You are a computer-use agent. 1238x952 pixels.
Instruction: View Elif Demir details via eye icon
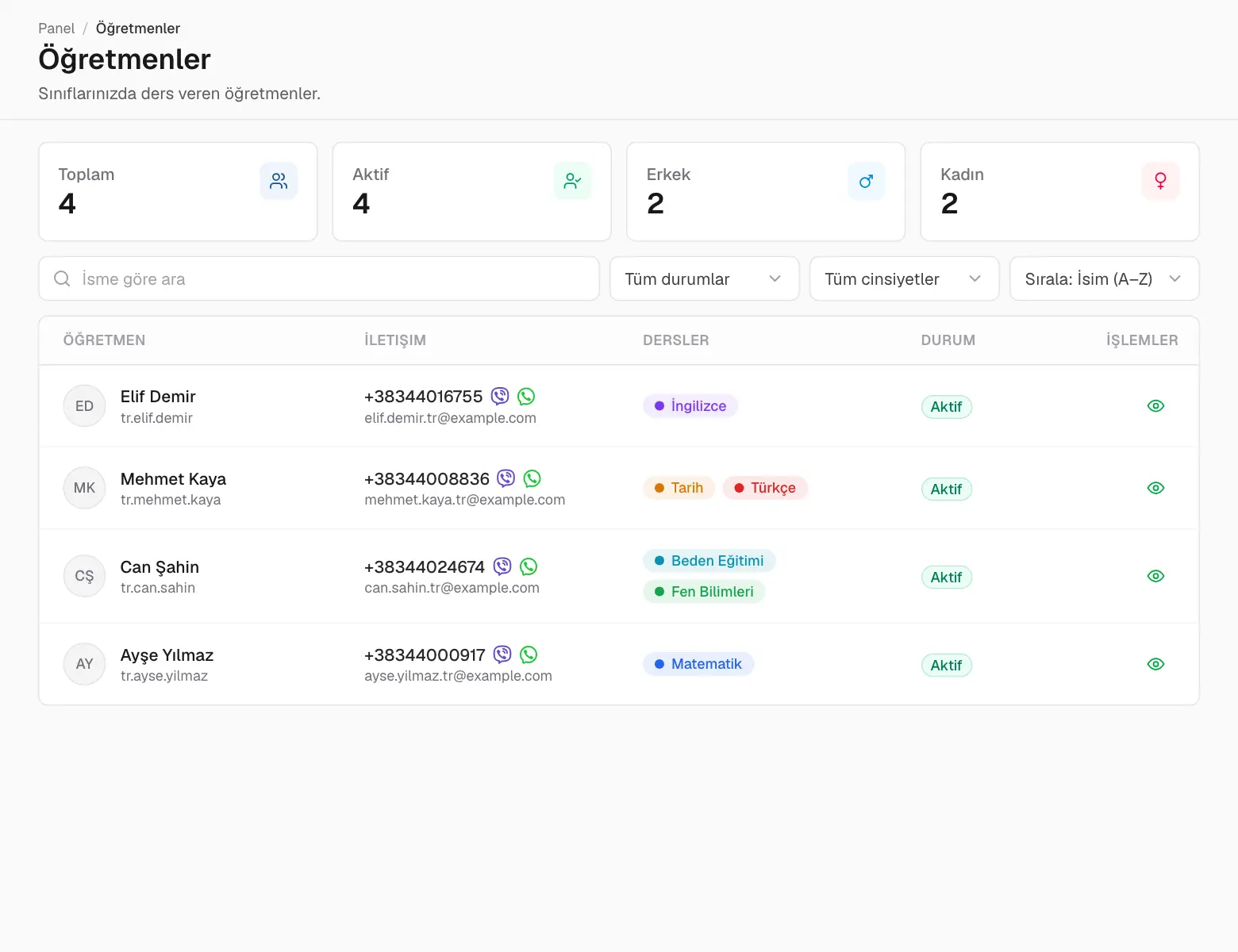pyautogui.click(x=1155, y=405)
